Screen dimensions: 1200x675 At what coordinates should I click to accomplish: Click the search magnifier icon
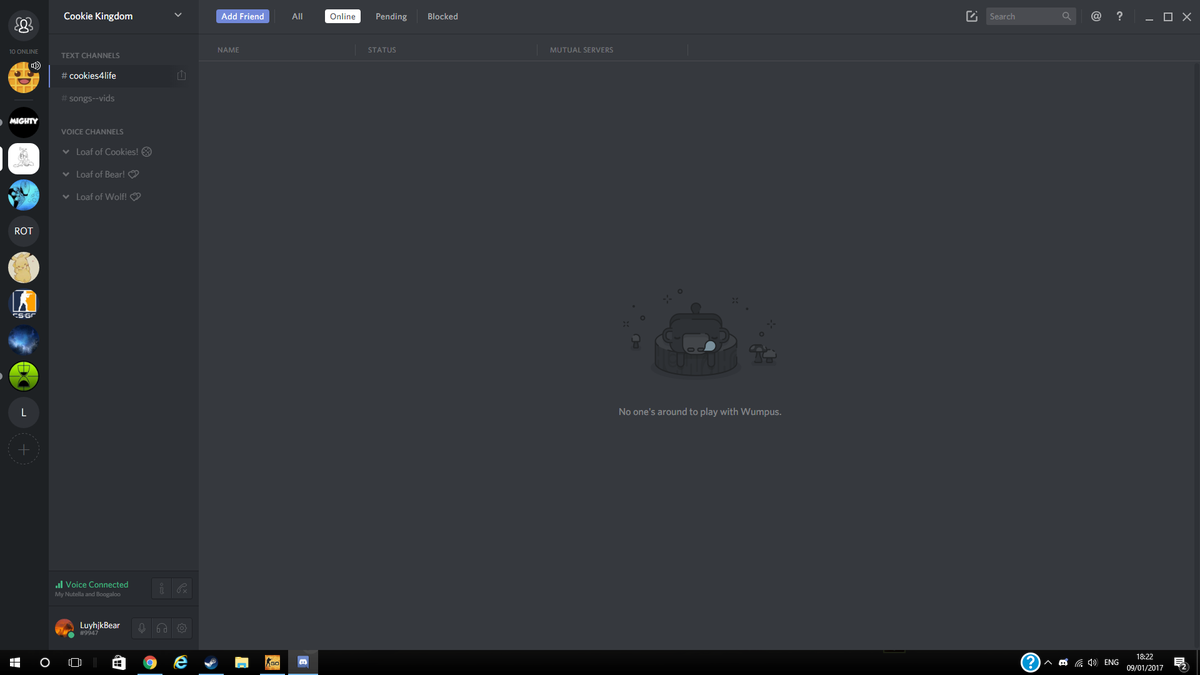pos(1067,17)
